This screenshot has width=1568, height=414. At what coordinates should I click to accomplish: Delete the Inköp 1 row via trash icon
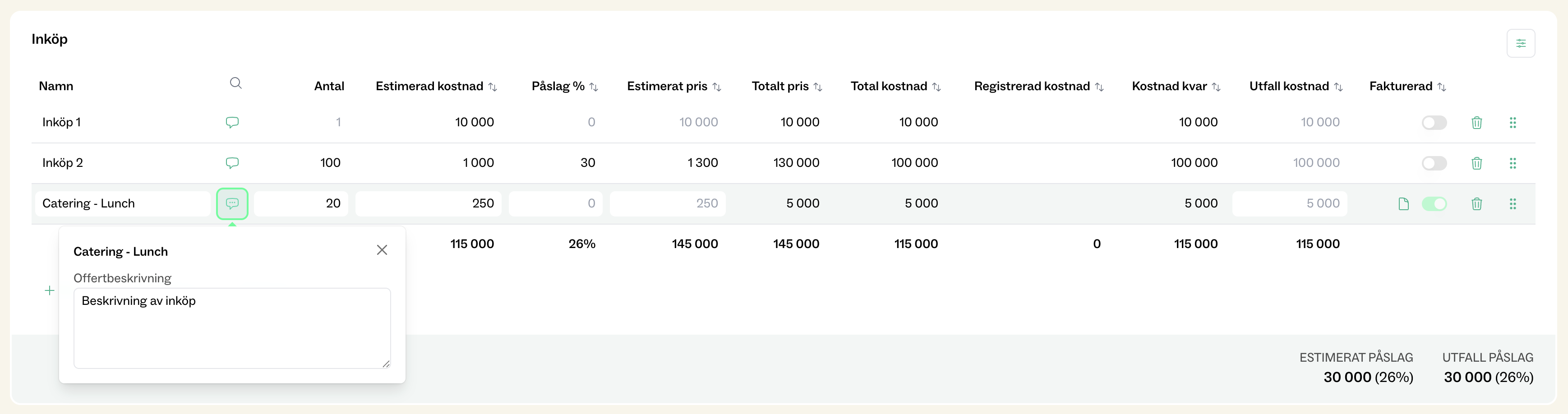click(1476, 123)
